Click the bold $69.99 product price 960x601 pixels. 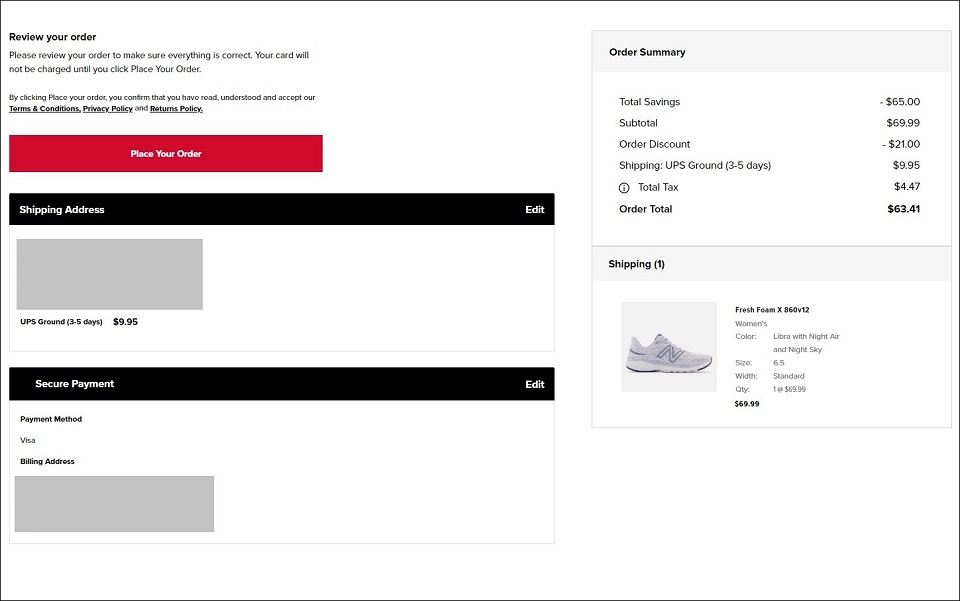point(747,404)
